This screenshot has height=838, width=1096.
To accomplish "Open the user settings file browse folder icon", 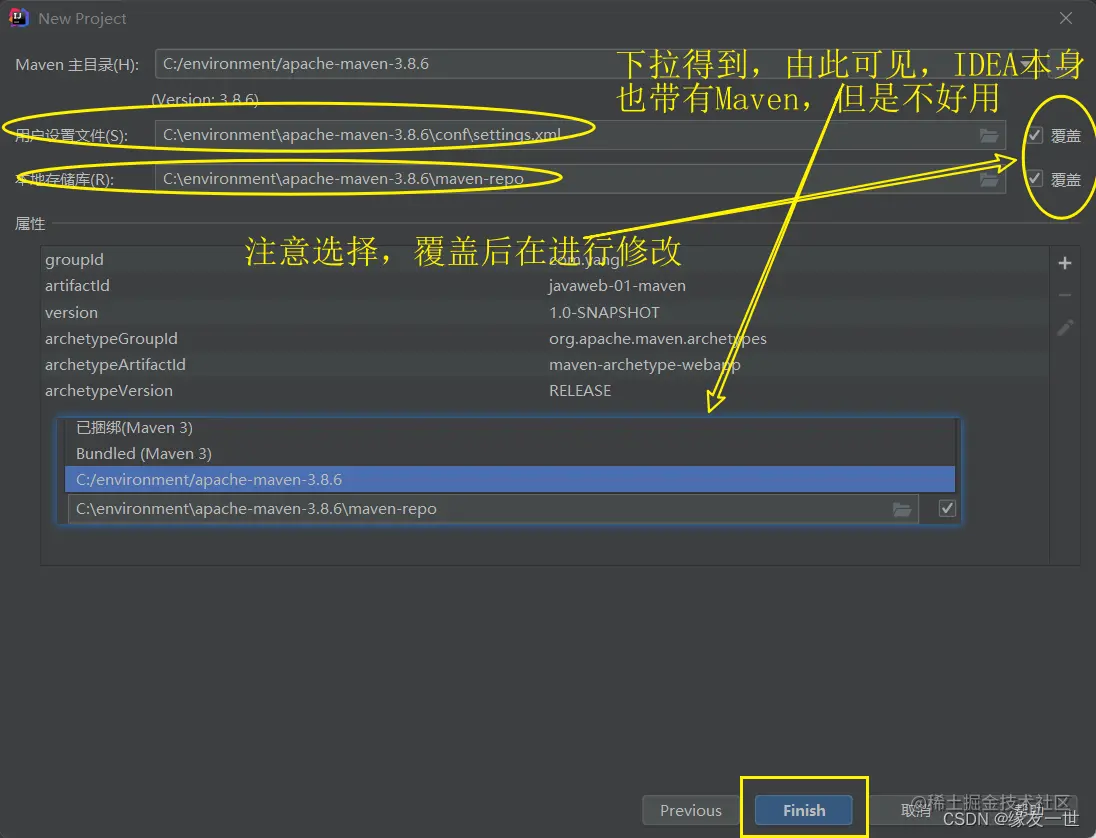I will click(x=990, y=134).
